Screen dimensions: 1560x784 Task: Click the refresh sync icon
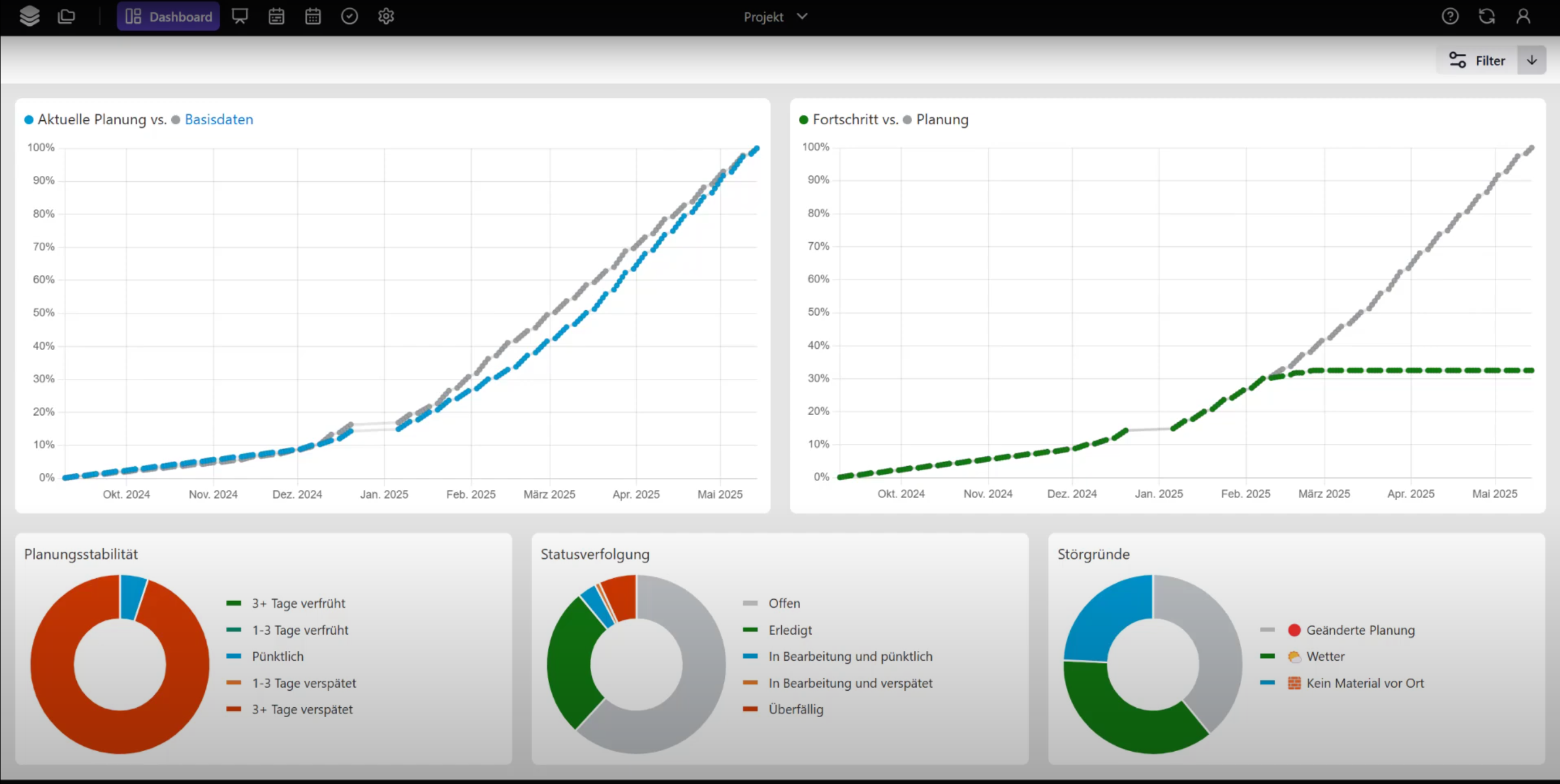pos(1487,16)
